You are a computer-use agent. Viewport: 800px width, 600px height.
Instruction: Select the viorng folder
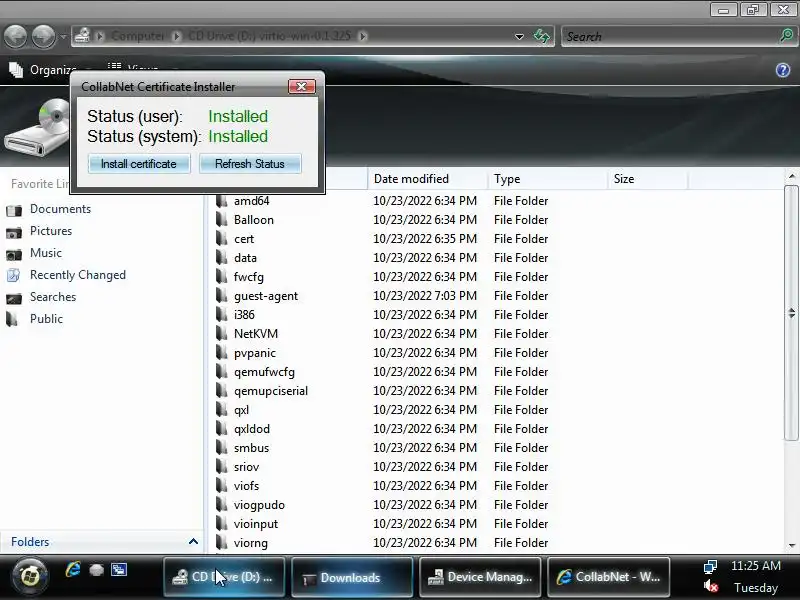[x=251, y=543]
